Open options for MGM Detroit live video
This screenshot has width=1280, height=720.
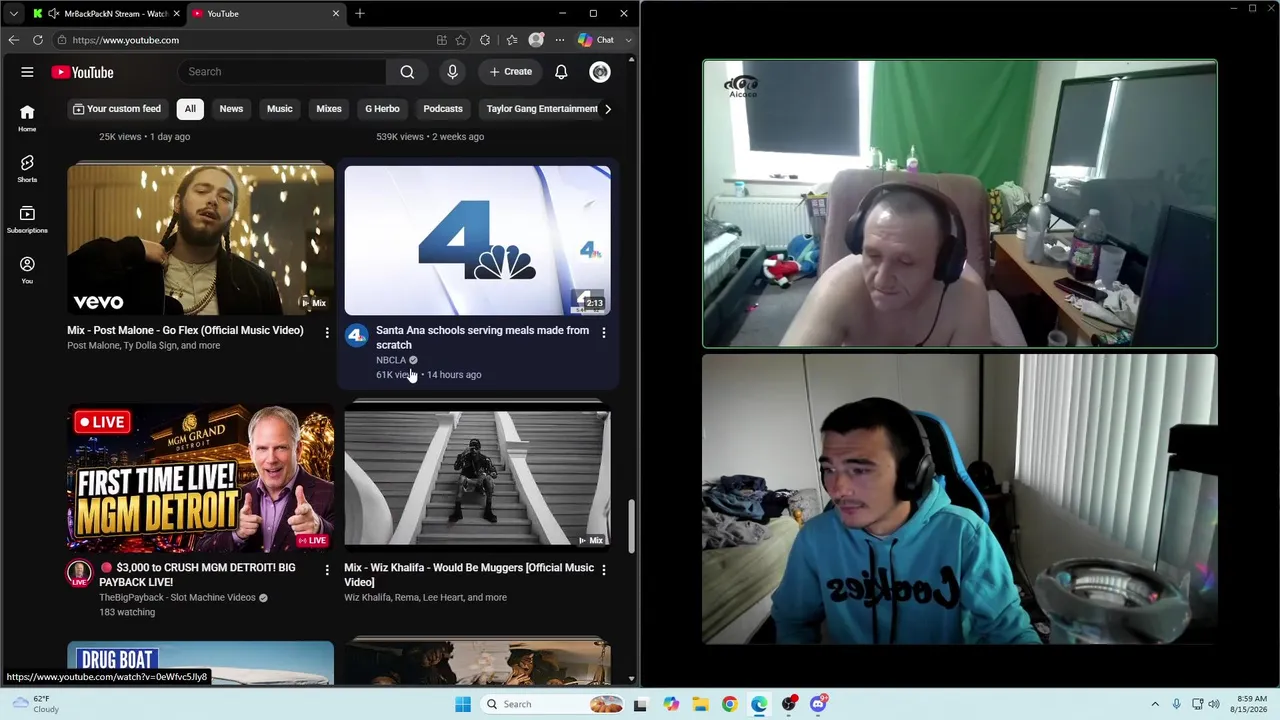pos(327,570)
